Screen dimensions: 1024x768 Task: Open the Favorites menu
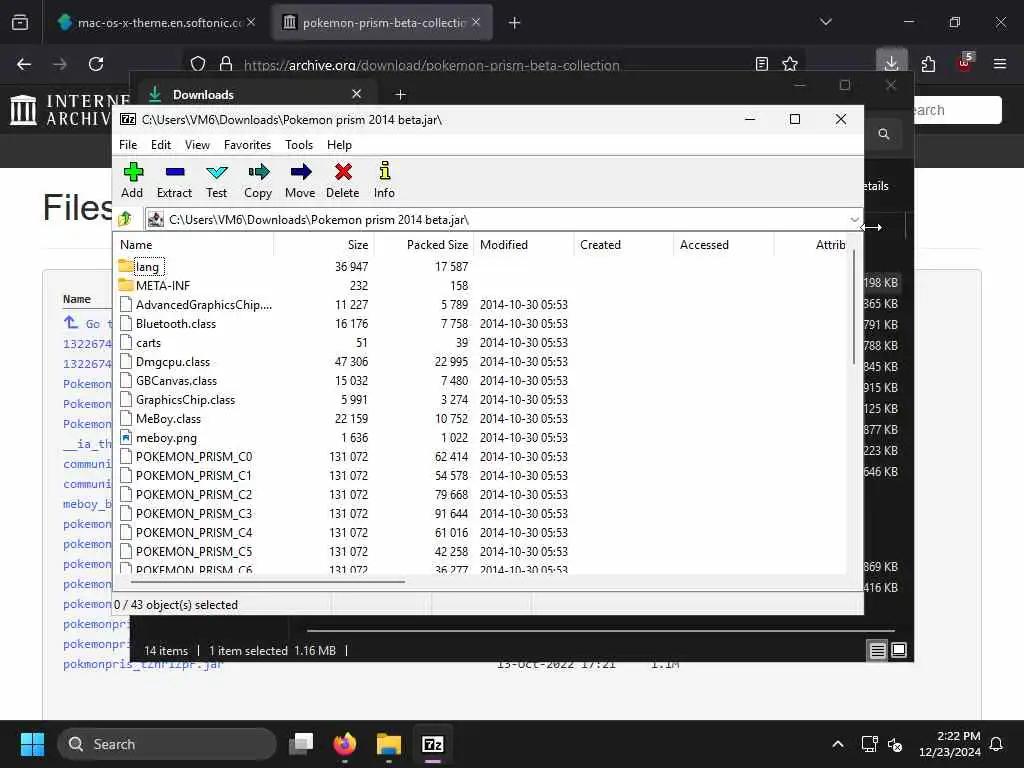(x=247, y=145)
